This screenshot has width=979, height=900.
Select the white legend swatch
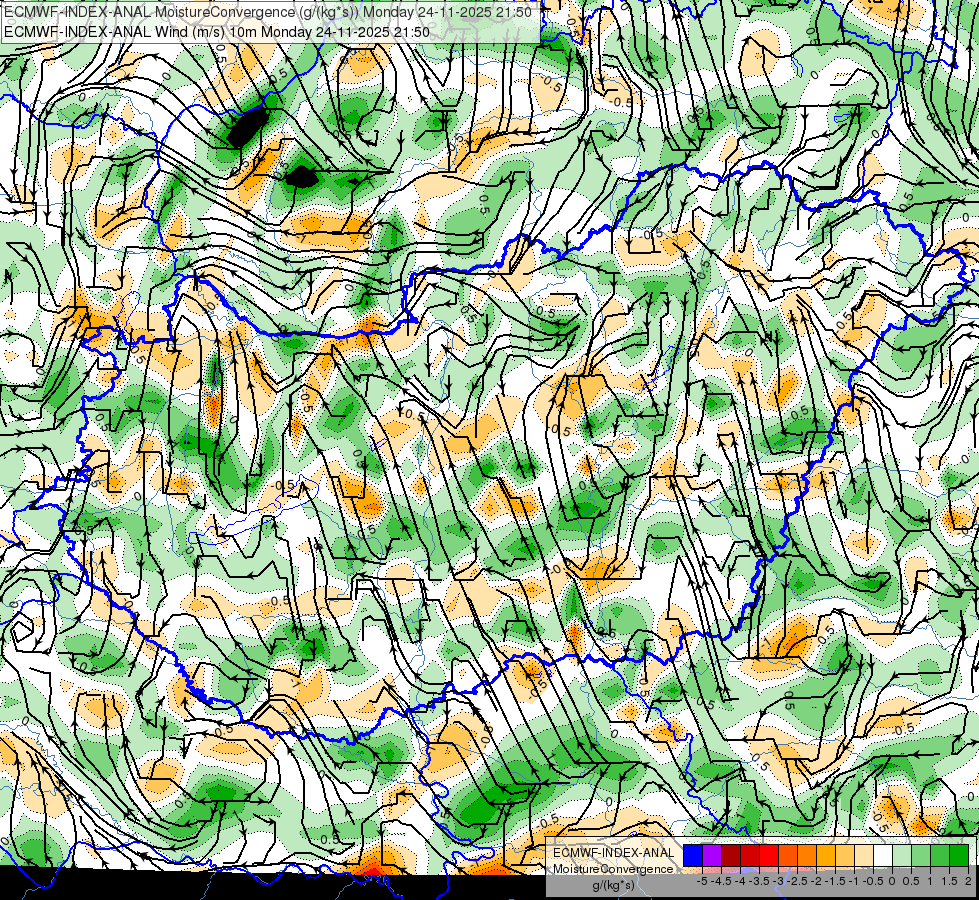[x=883, y=856]
